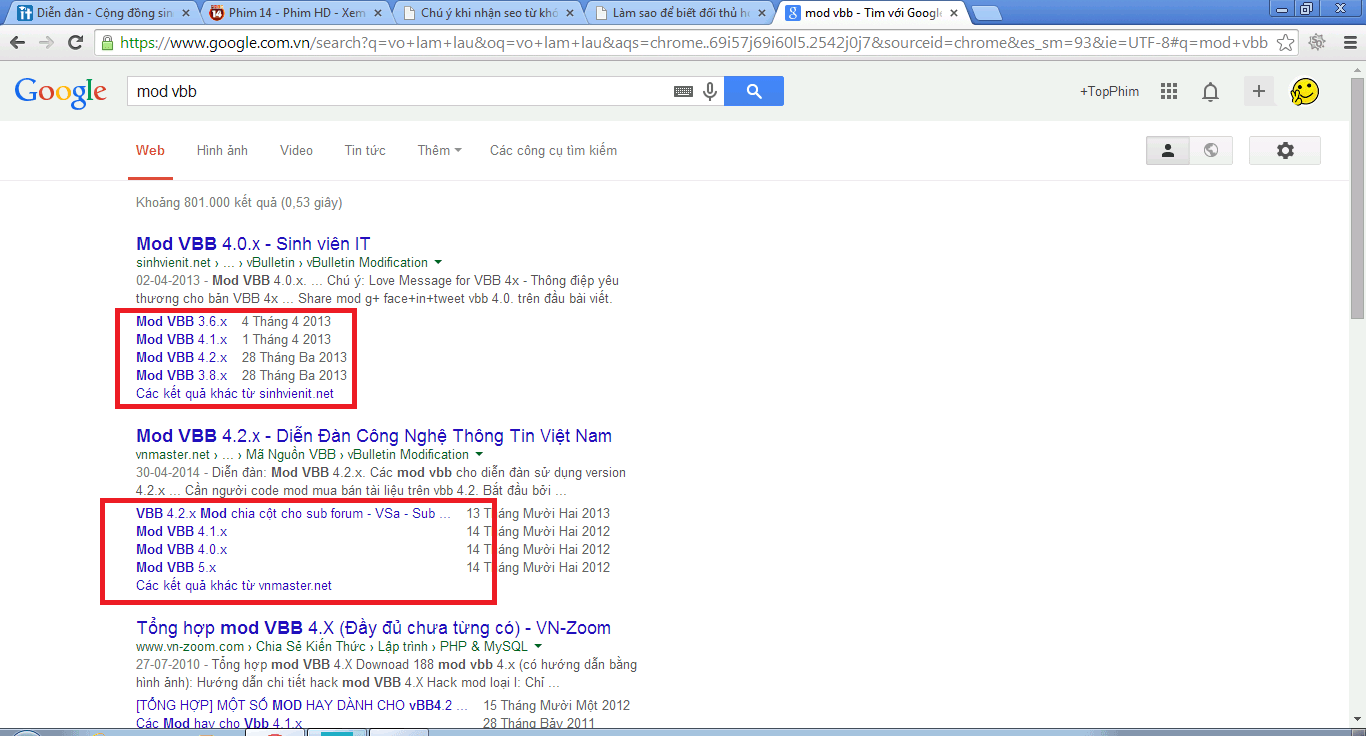Expand green arrow beside vn-zoom.com breadcrumb
This screenshot has width=1366, height=736.
point(537,647)
